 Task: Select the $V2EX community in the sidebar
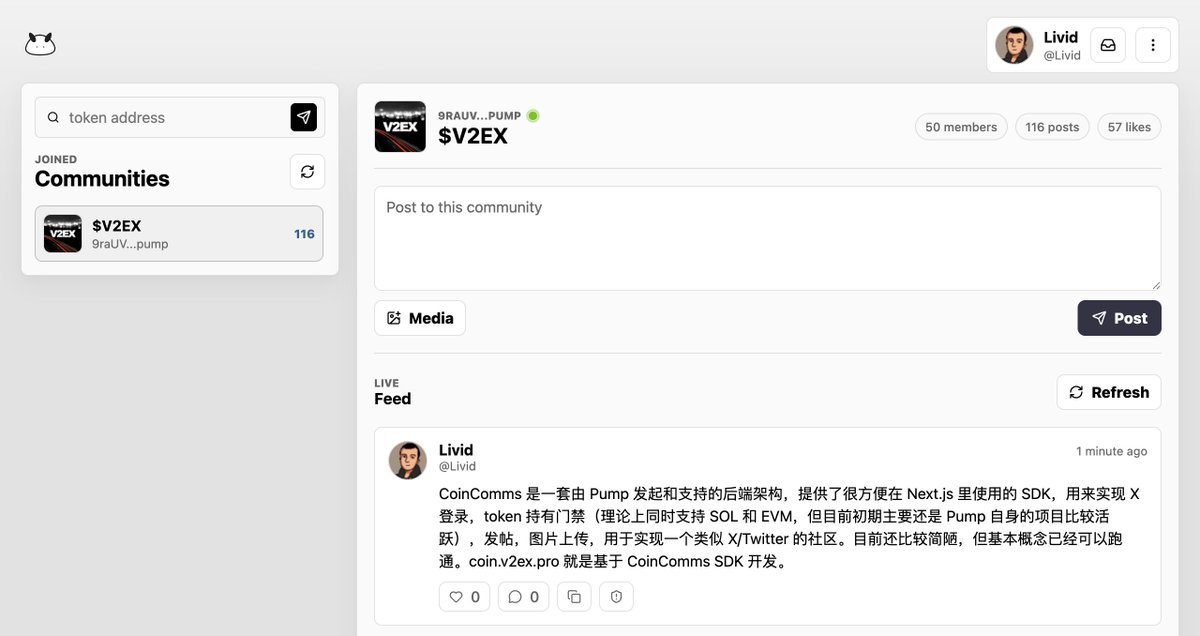pos(179,234)
